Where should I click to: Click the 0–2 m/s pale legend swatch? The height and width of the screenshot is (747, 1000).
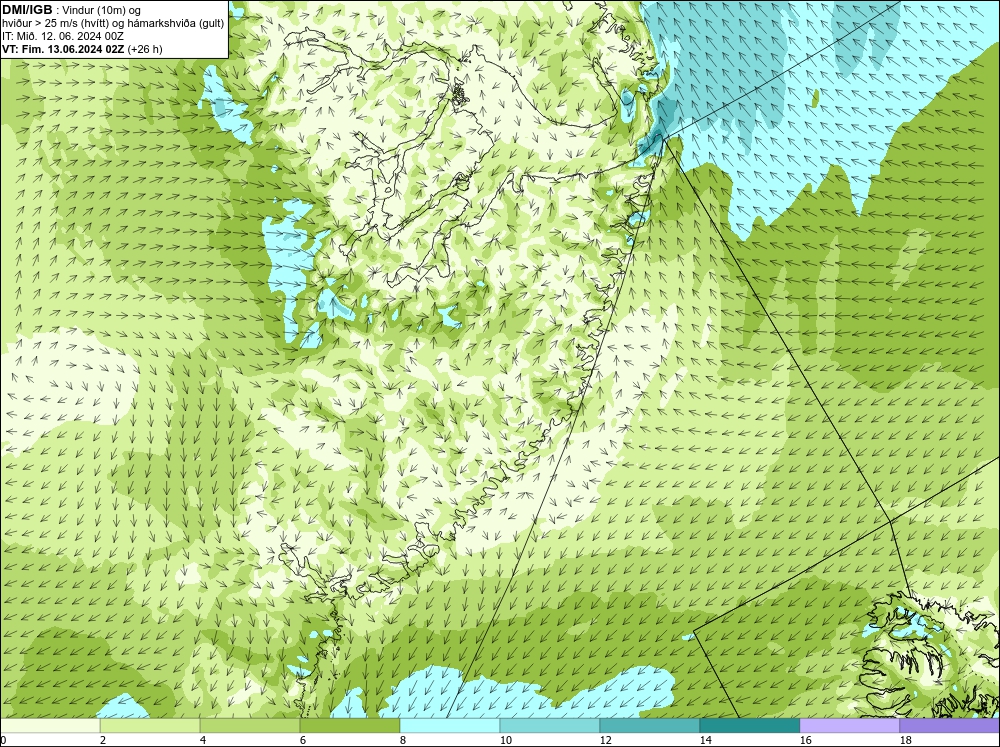point(50,725)
